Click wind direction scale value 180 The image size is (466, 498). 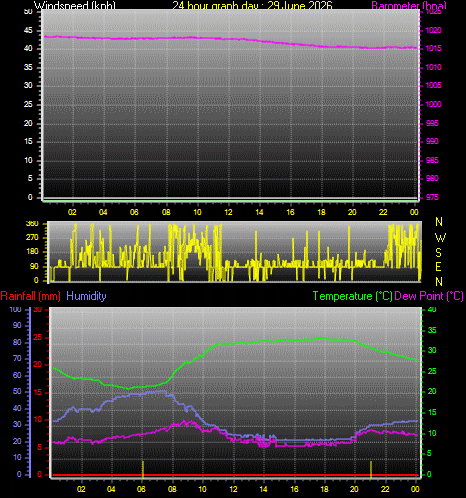click(x=32, y=252)
